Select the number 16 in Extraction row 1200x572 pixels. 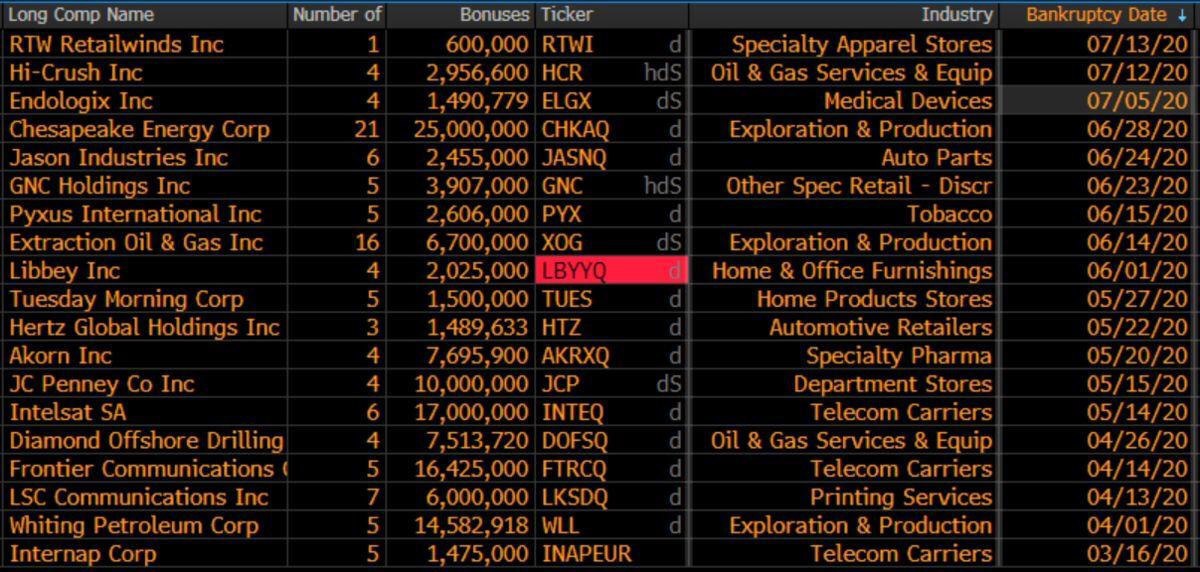click(x=367, y=242)
